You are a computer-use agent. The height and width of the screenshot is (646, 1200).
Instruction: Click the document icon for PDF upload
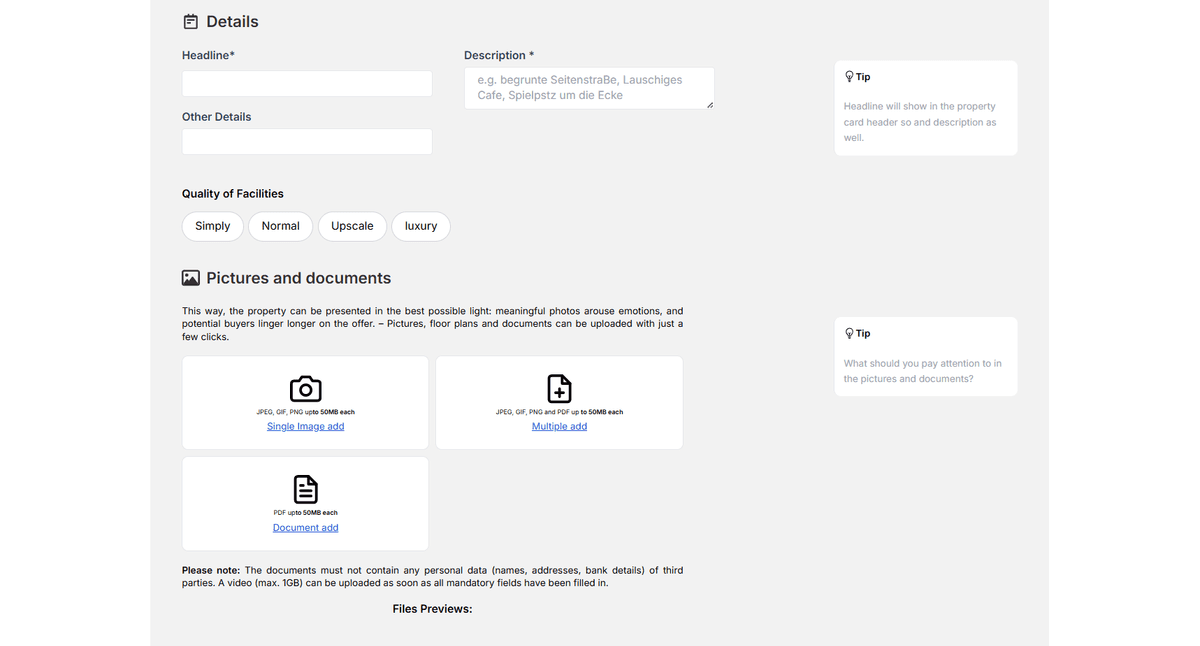point(305,489)
